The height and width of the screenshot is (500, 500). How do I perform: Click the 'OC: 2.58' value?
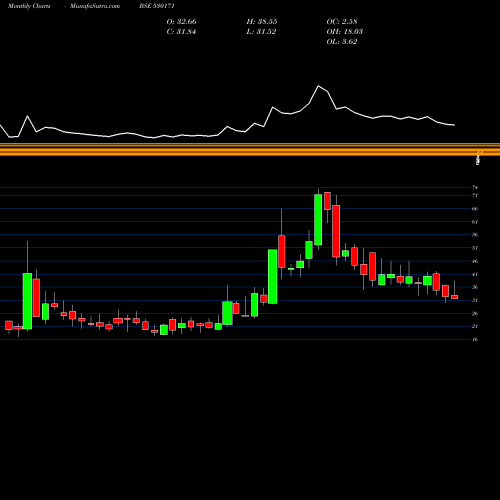click(342, 22)
